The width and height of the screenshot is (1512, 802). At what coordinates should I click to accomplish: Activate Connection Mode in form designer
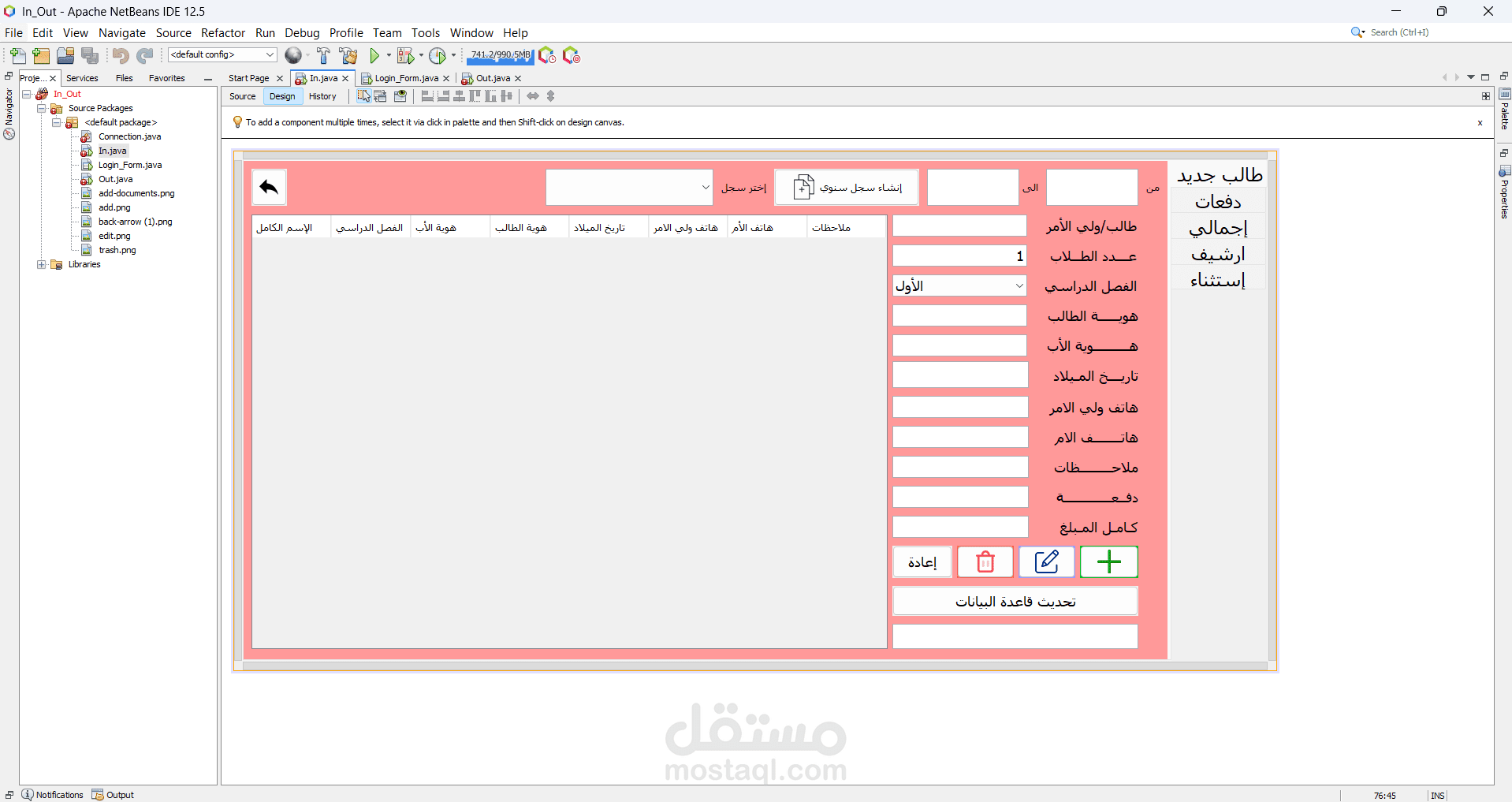click(x=381, y=96)
